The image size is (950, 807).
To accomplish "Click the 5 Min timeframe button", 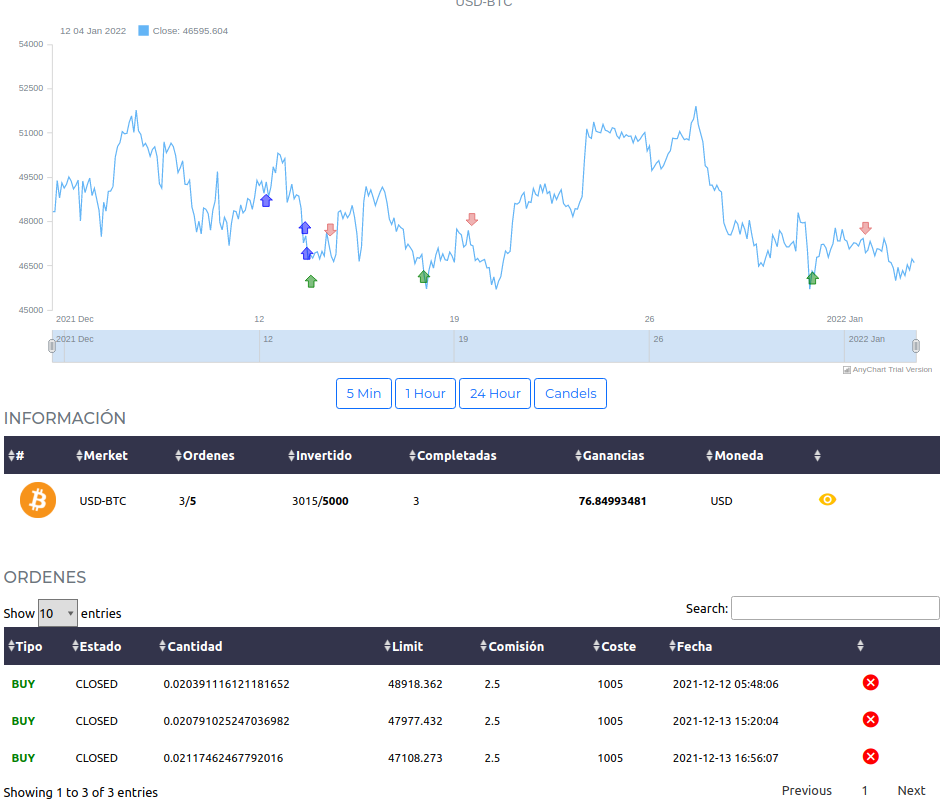I will pos(363,393).
